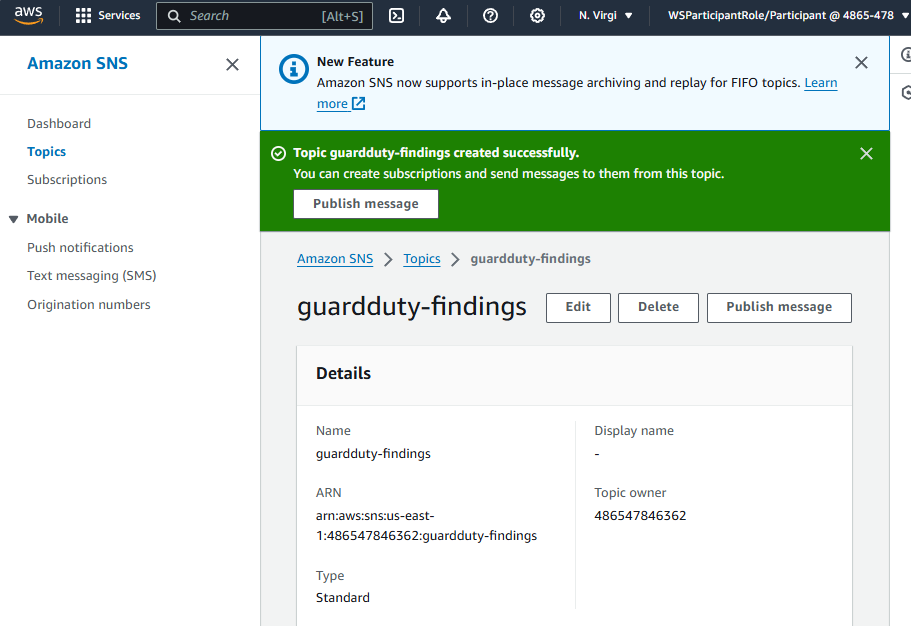This screenshot has height=626, width=911.
Task: Click the Delete button for the topic
Action: tap(658, 307)
